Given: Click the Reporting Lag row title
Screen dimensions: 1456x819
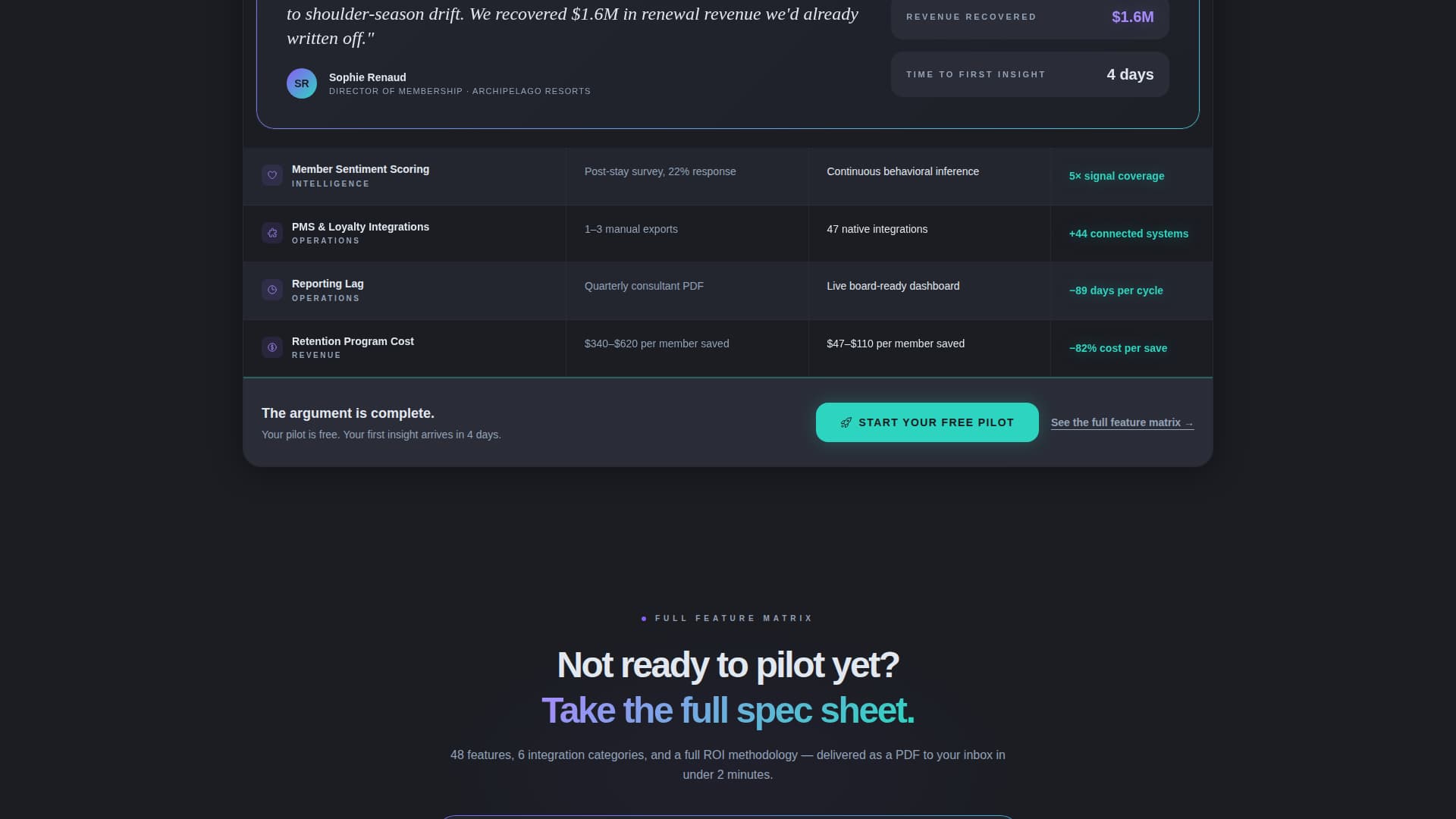Looking at the screenshot, I should pyautogui.click(x=328, y=284).
